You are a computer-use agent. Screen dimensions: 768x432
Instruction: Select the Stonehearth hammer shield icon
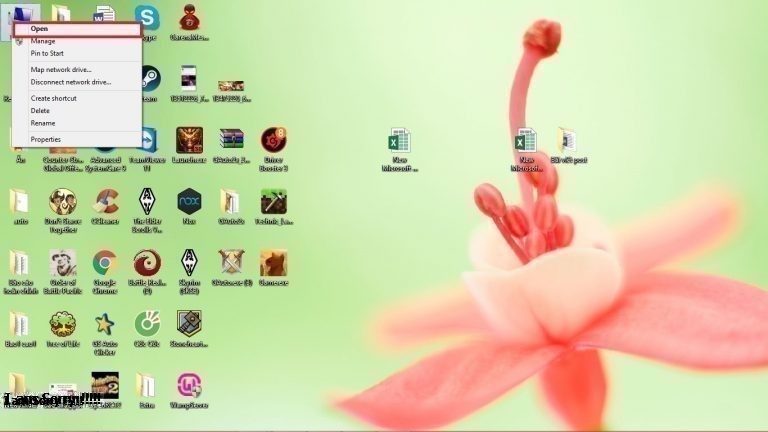189,324
